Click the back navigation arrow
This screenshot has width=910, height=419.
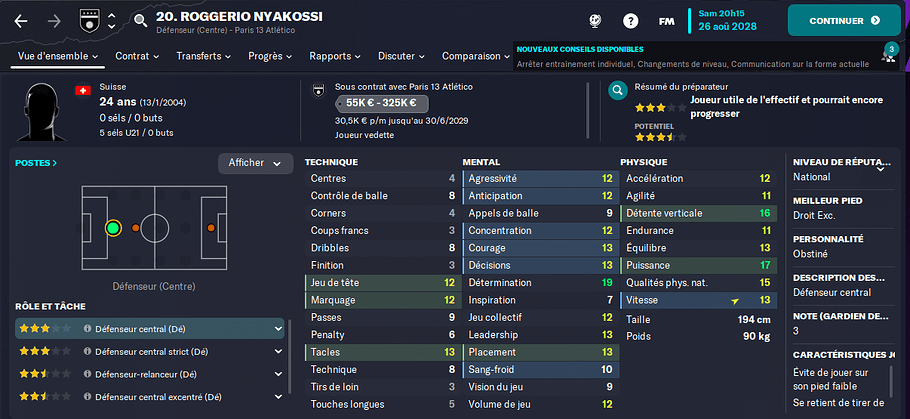pos(22,20)
